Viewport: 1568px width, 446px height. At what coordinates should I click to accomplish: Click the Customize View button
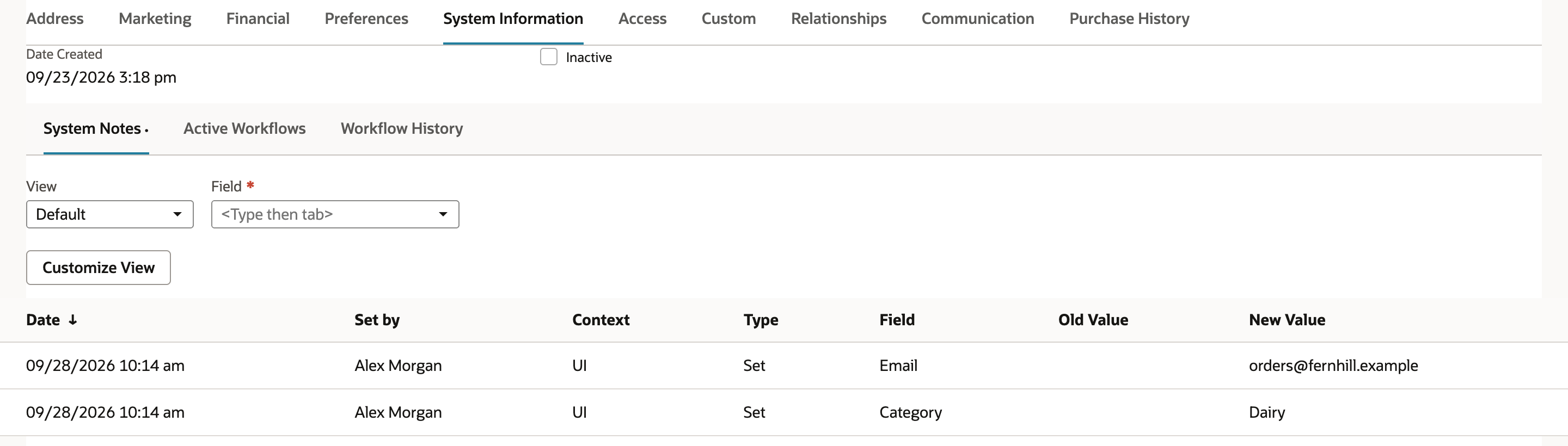point(98,267)
